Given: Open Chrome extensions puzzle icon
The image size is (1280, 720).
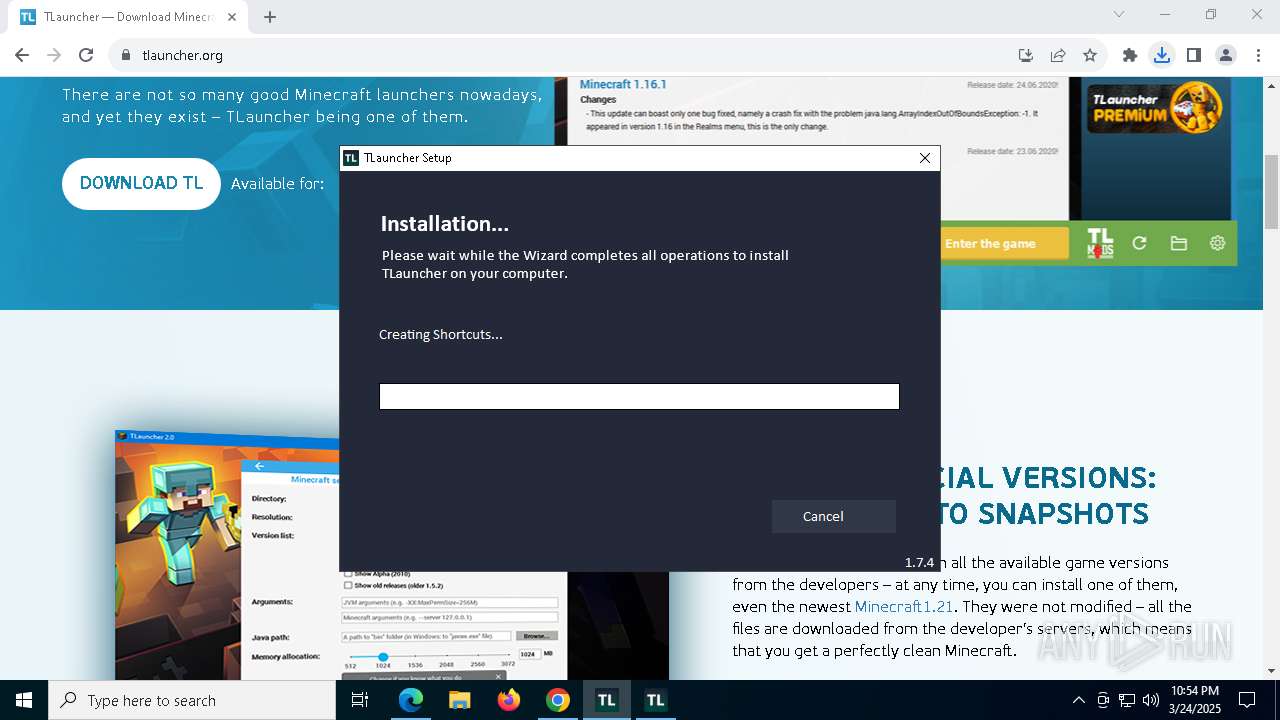Looking at the screenshot, I should coord(1130,55).
